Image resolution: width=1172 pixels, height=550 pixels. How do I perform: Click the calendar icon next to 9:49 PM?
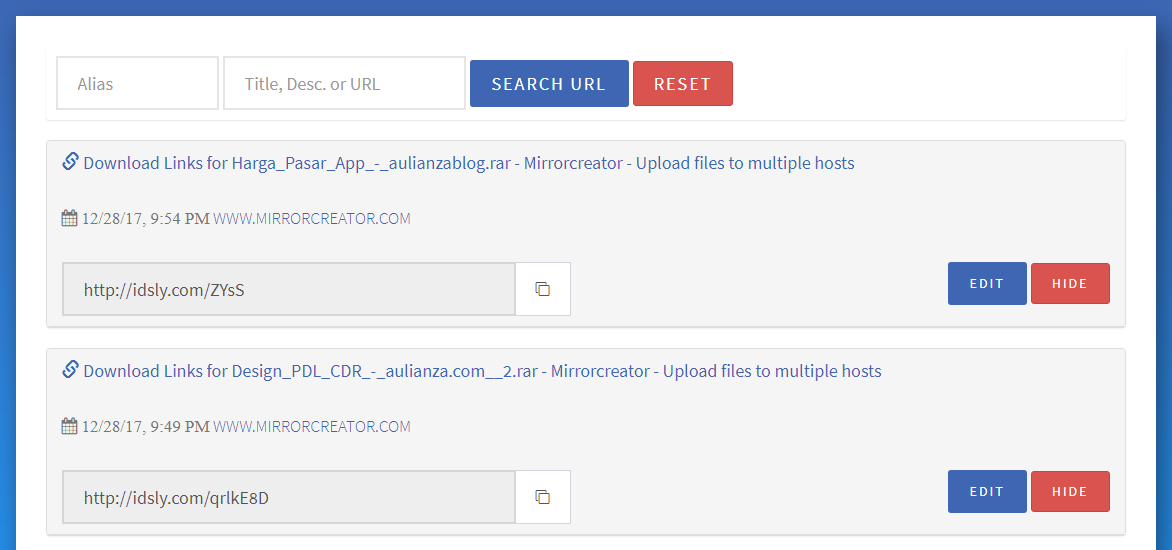click(x=70, y=426)
